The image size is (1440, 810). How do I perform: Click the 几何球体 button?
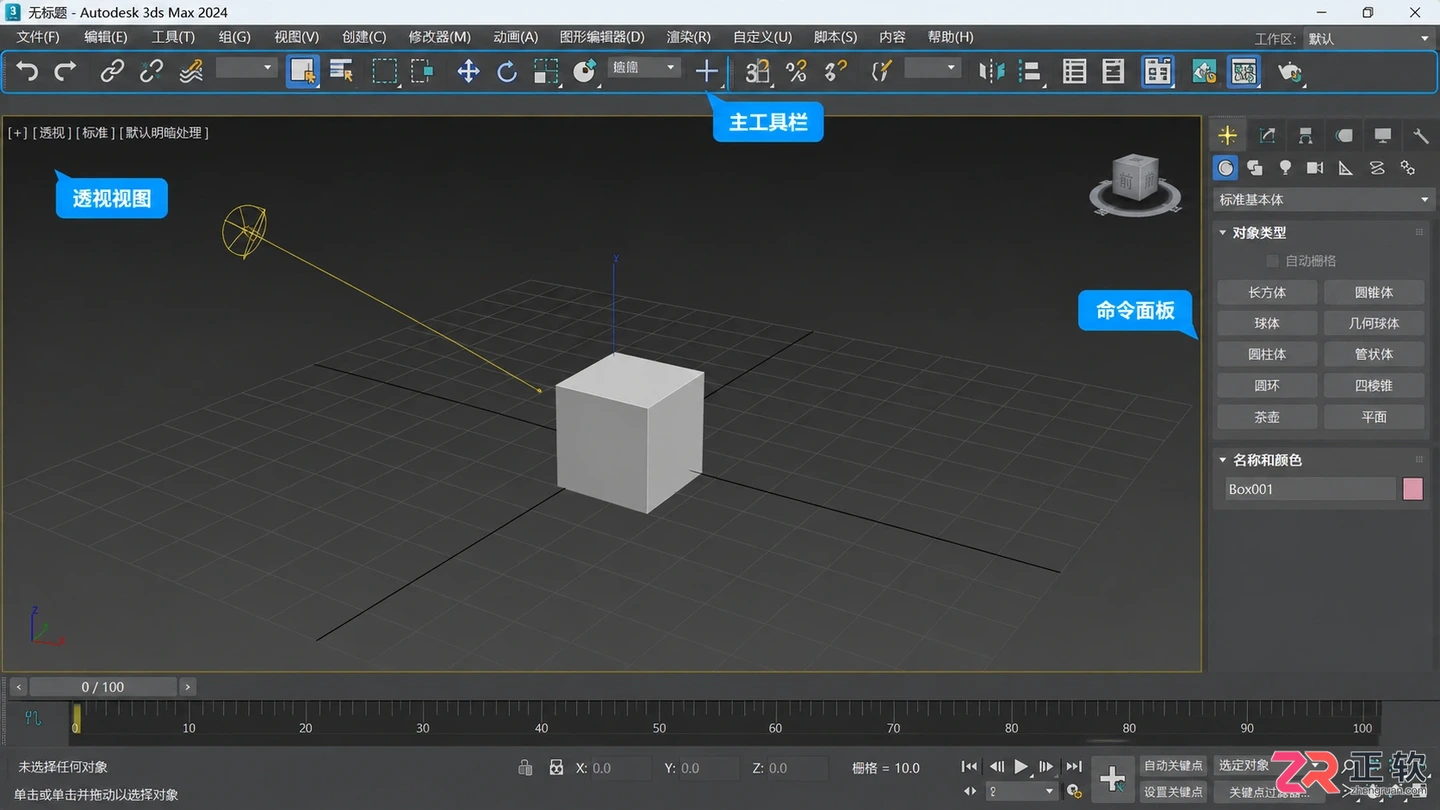coord(1374,323)
